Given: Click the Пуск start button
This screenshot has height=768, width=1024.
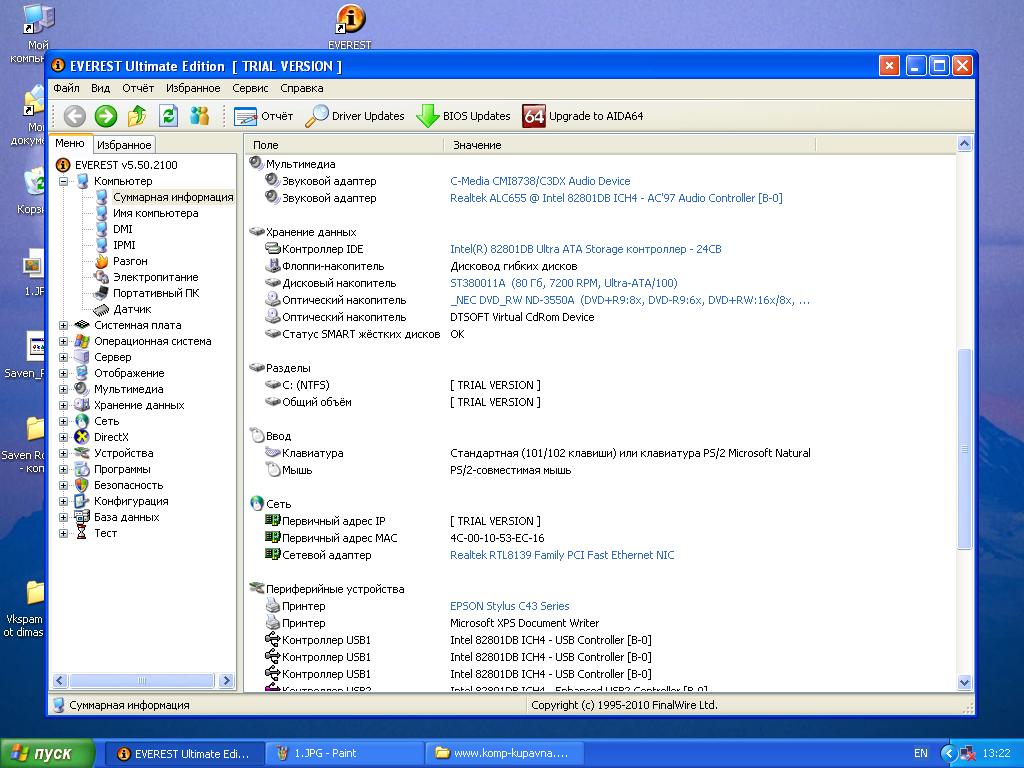Looking at the screenshot, I should point(47,753).
